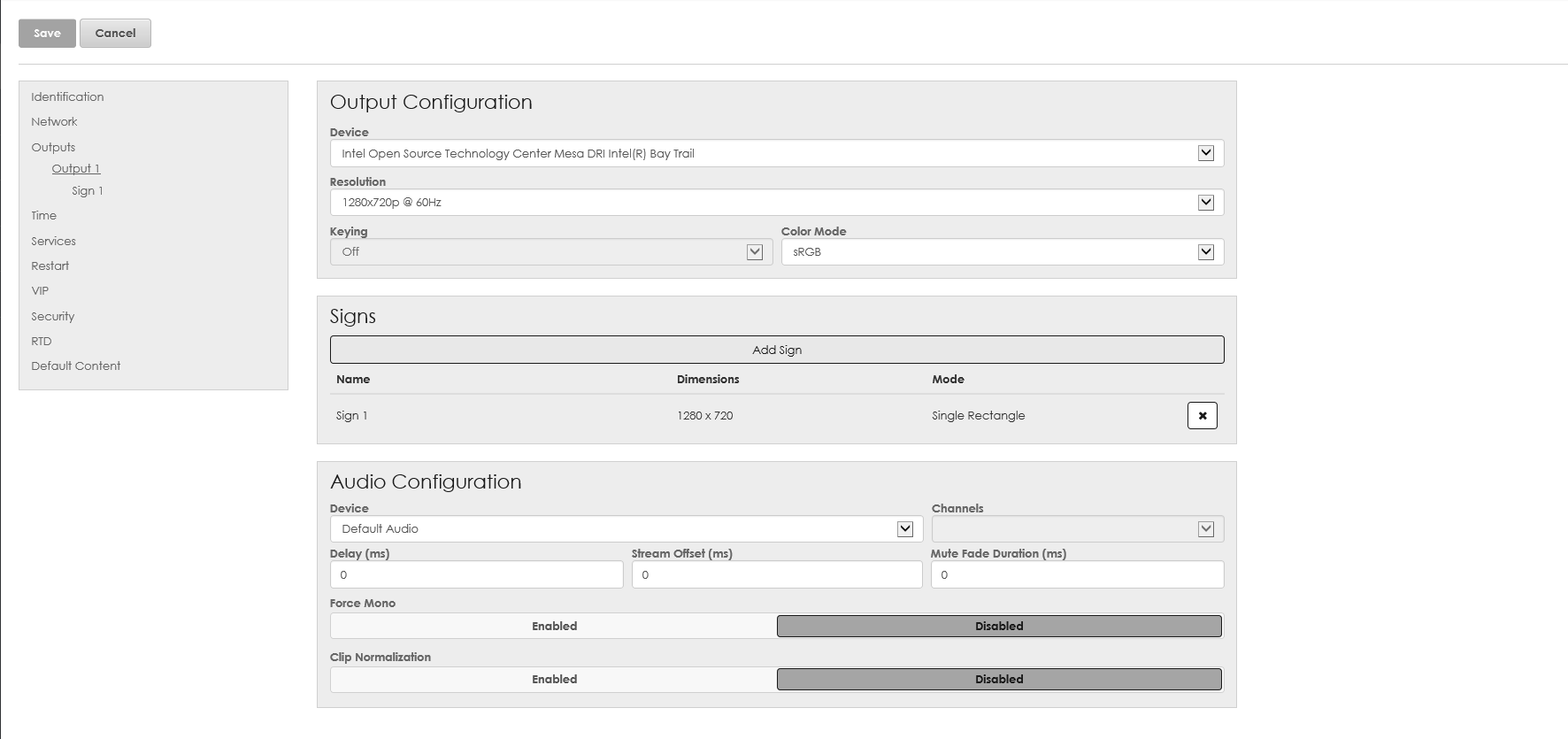Set Clip Normalization to Disabled
1568x739 pixels.
click(999, 679)
